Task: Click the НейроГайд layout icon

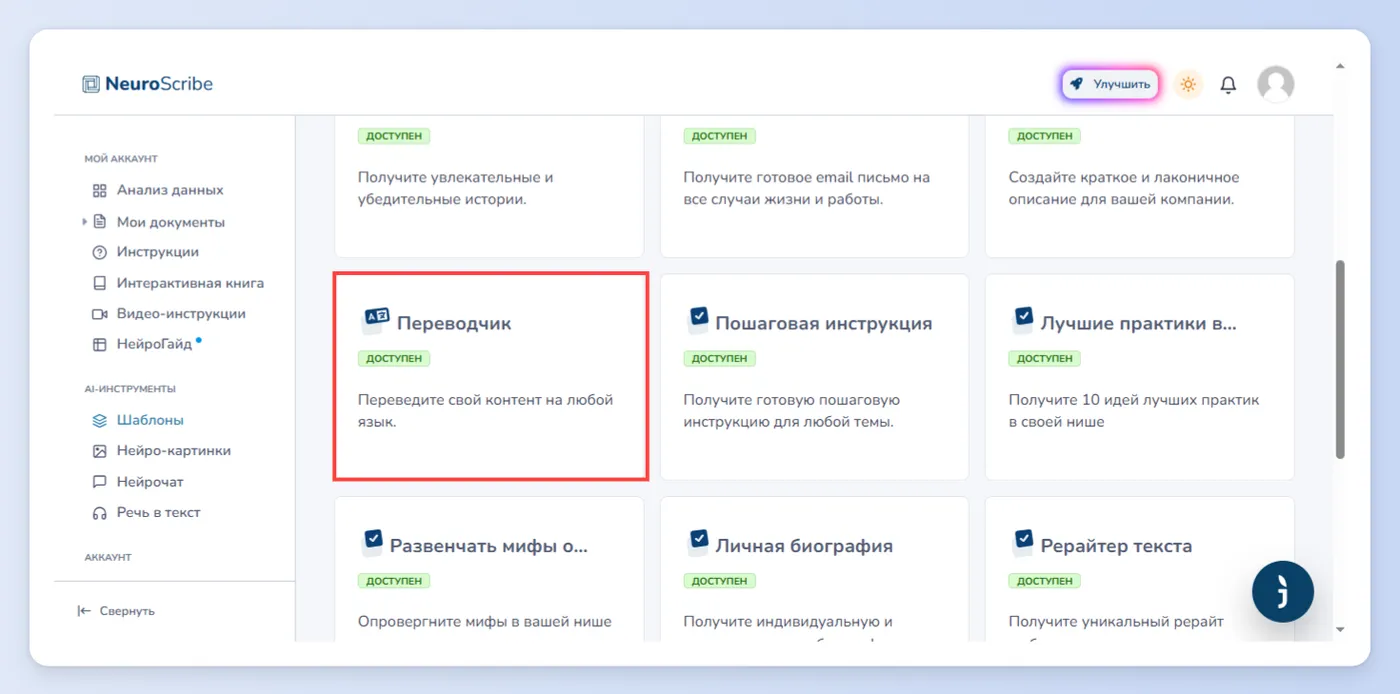Action: [x=99, y=345]
